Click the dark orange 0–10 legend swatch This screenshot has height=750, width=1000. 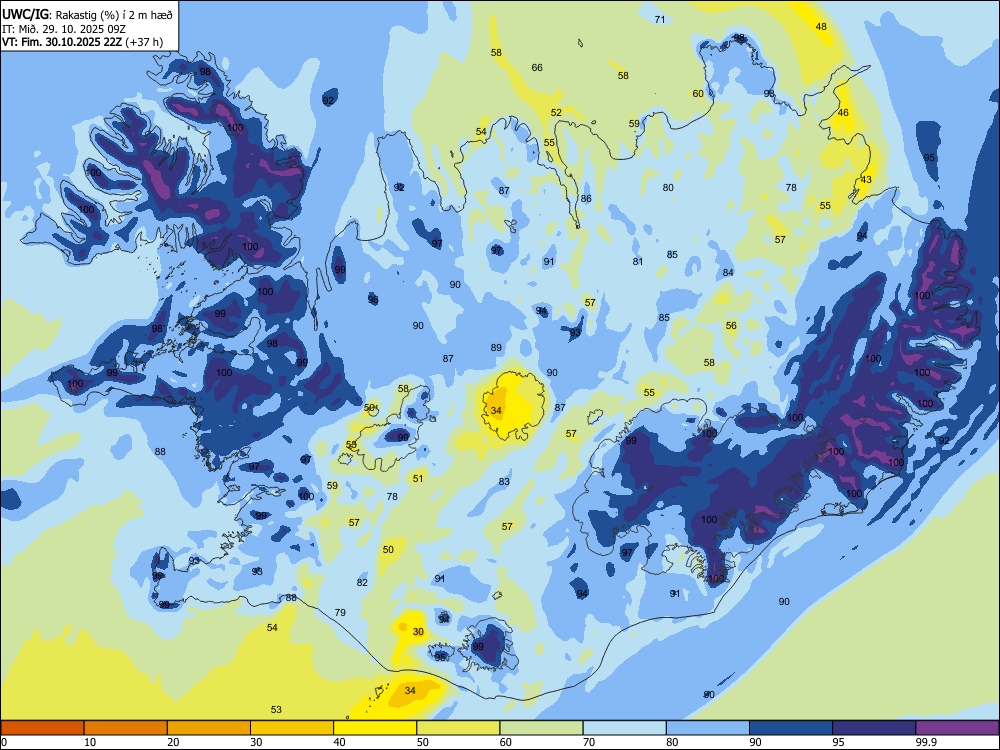(42, 728)
